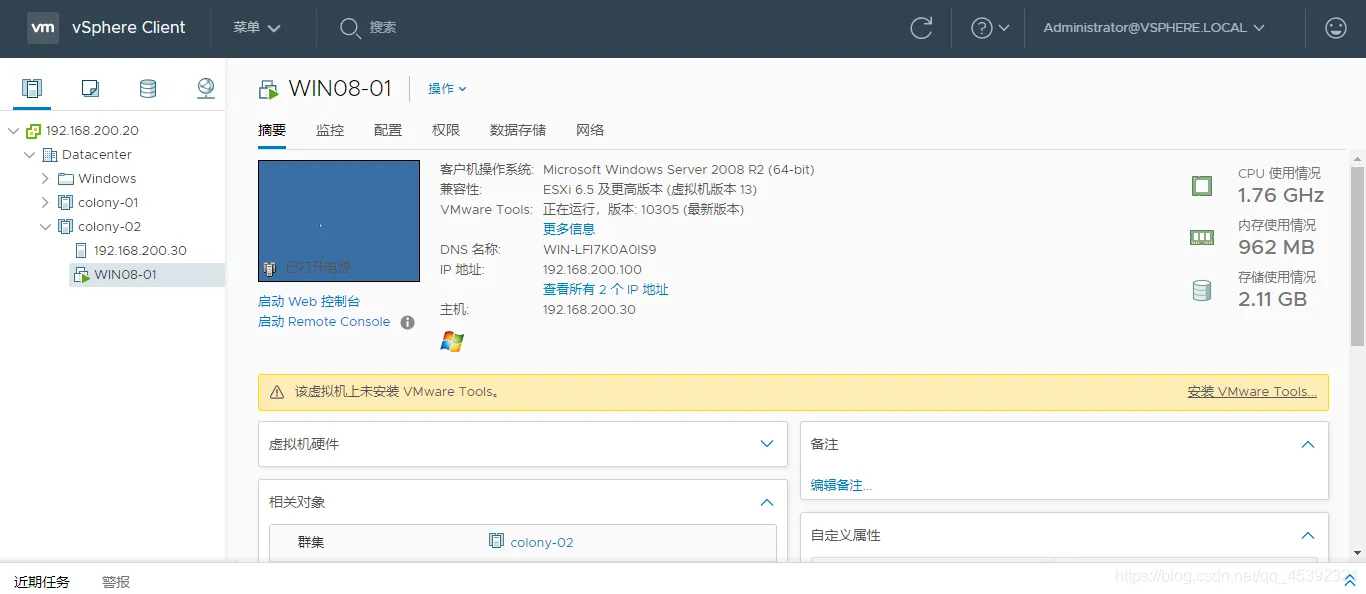Screen dimensions: 1366x594
Task: Collapse the 相关对象 panel
Action: (x=767, y=502)
